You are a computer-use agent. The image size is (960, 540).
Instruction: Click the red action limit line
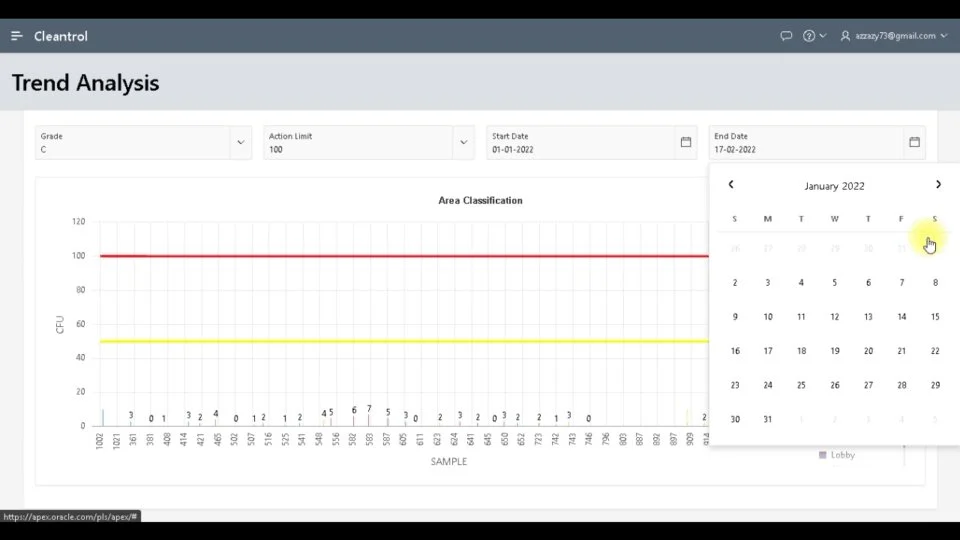point(400,256)
